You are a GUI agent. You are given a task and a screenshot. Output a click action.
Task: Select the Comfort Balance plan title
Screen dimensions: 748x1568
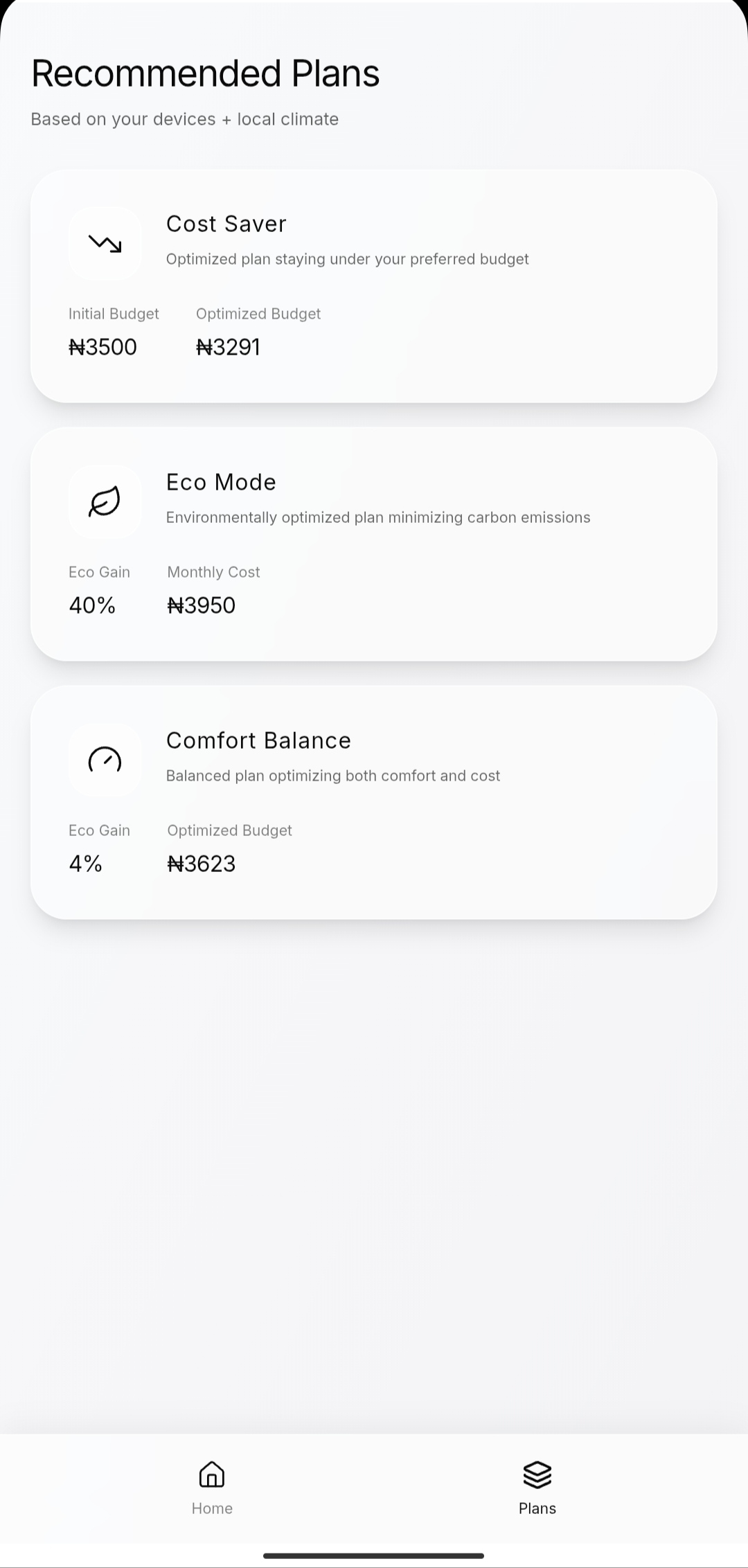point(258,740)
